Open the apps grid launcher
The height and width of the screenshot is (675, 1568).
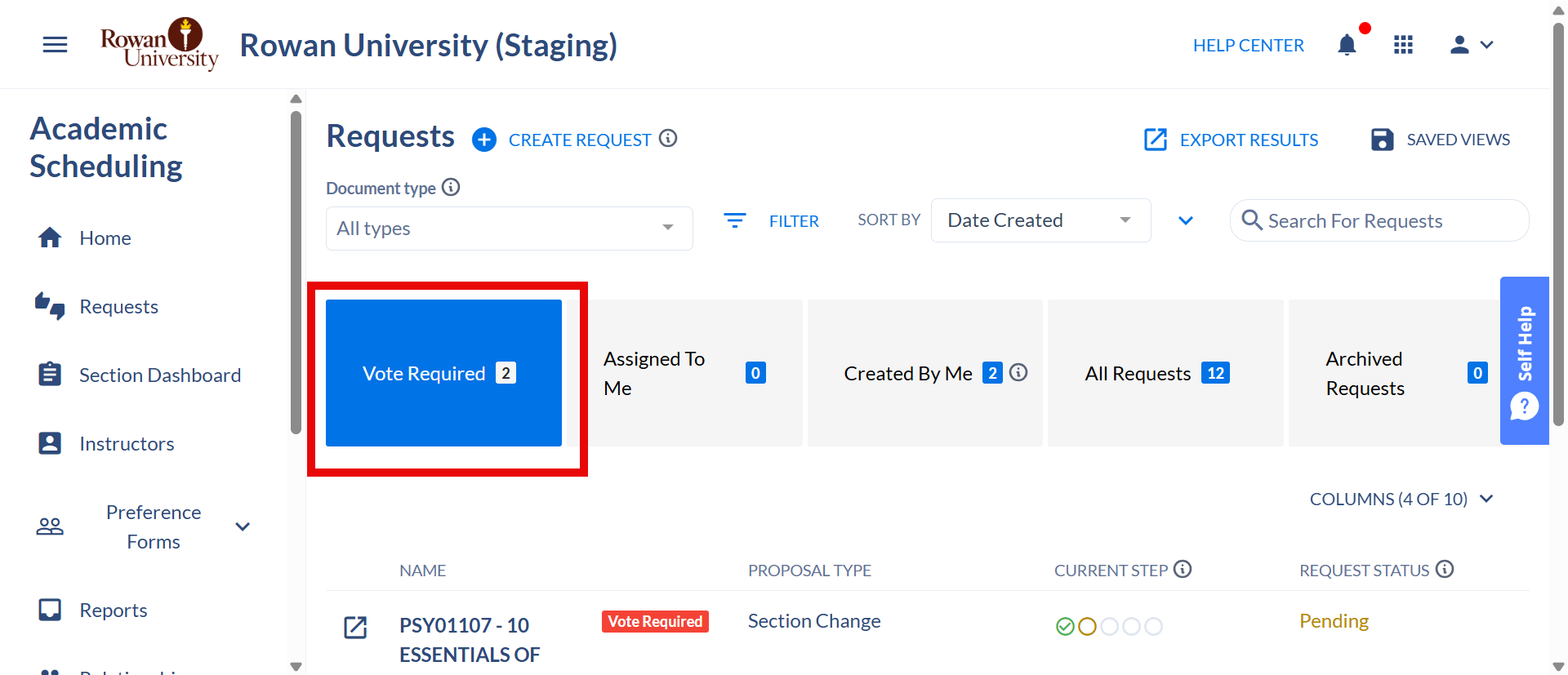pyautogui.click(x=1403, y=45)
